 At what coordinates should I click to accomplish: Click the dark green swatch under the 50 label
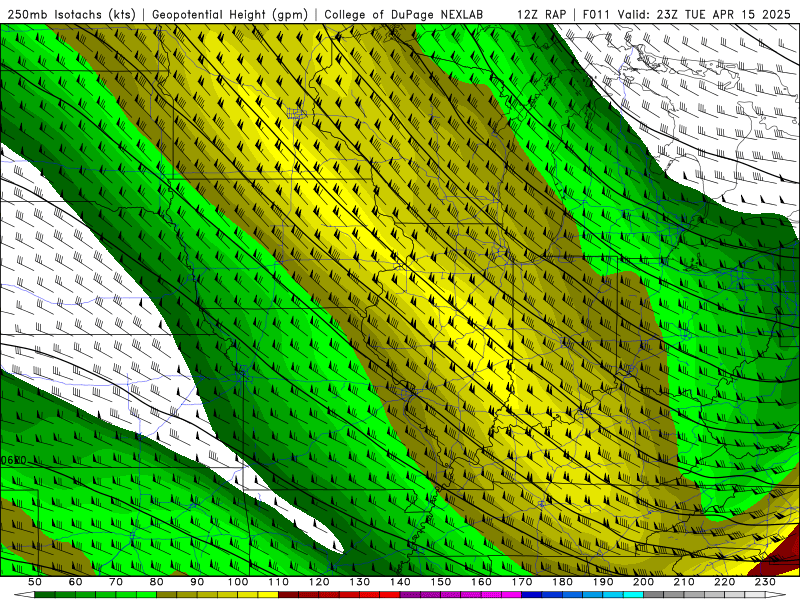point(45,595)
